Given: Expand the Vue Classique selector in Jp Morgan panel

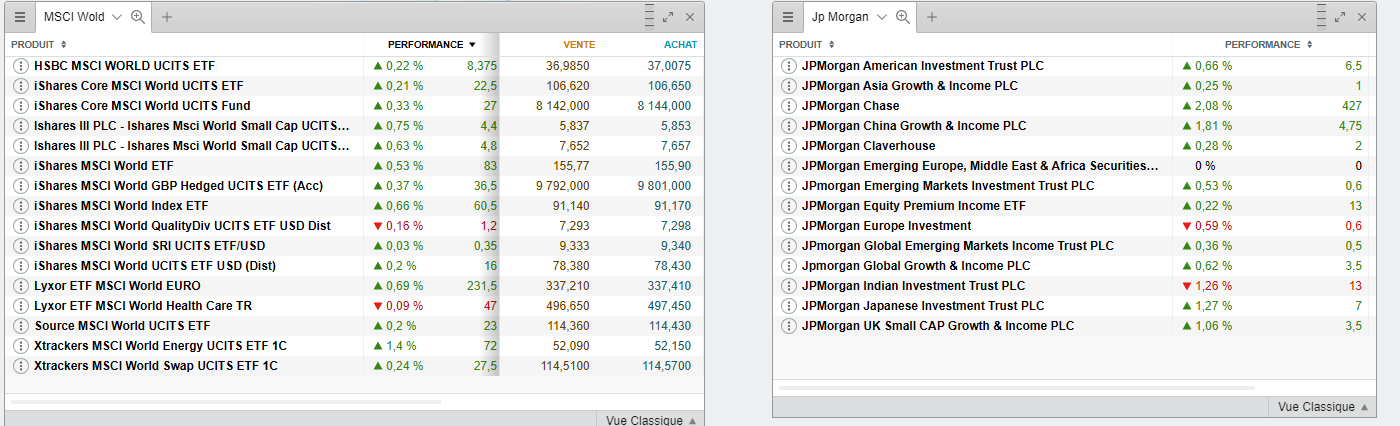Looking at the screenshot, I should point(1322,407).
